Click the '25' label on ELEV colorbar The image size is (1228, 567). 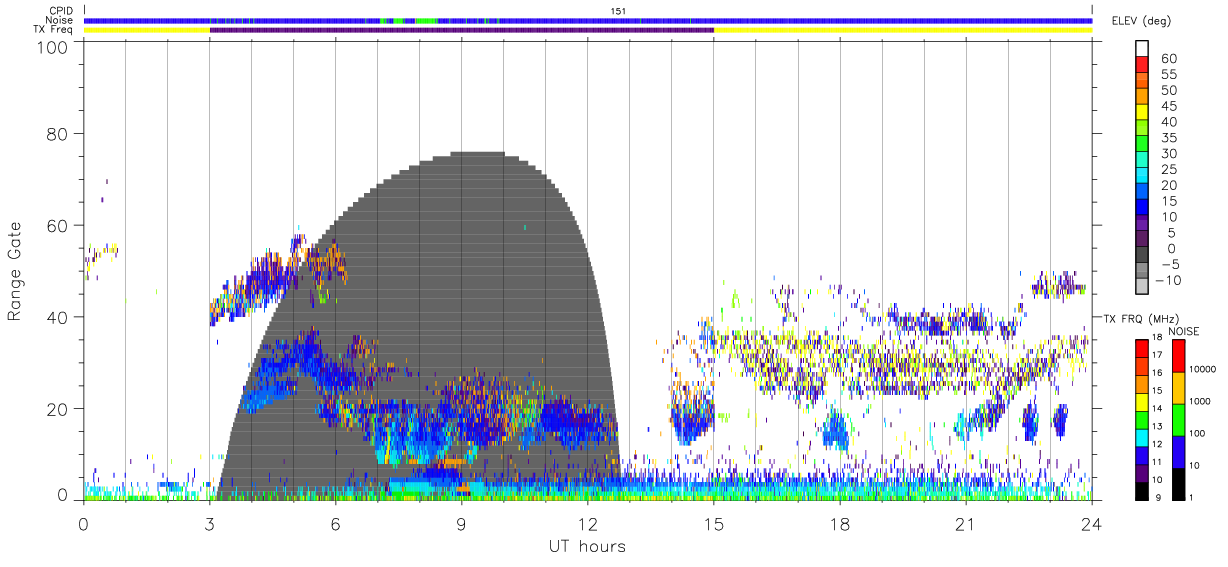click(1169, 170)
